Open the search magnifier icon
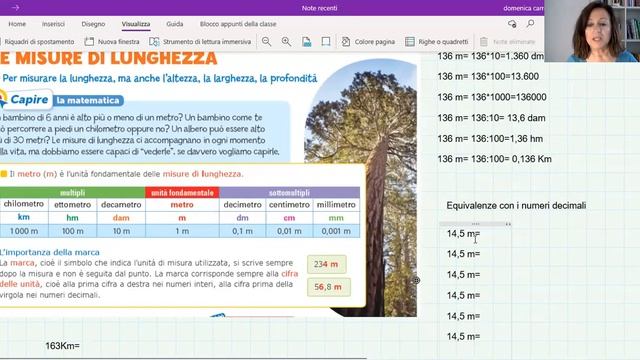Image resolution: width=640 pixels, height=360 pixels. (530, 24)
